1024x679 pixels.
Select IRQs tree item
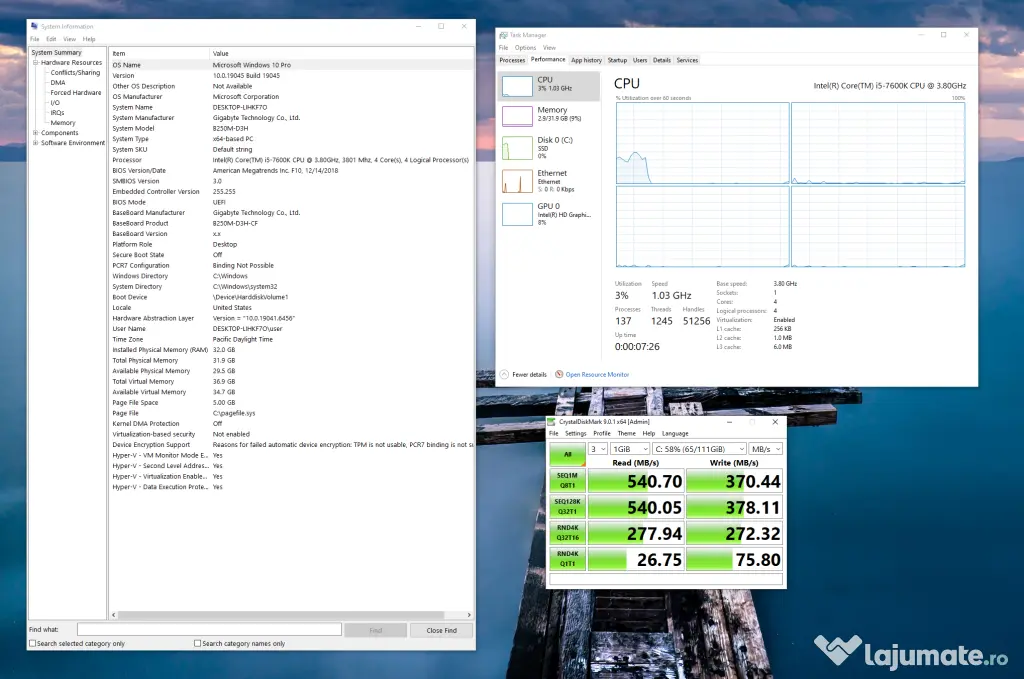tap(57, 113)
